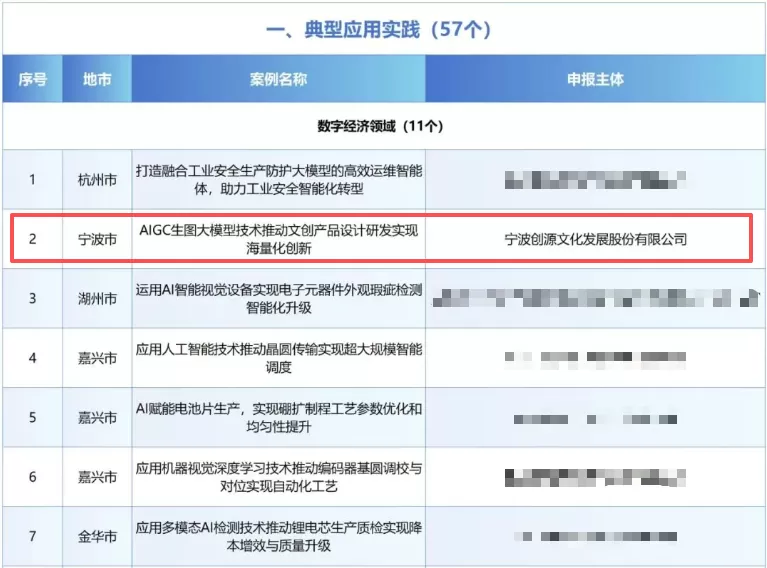This screenshot has width=767, height=568.
Task: Click 宁波创源文化发展股份有限公司 company name
Action: (x=595, y=239)
